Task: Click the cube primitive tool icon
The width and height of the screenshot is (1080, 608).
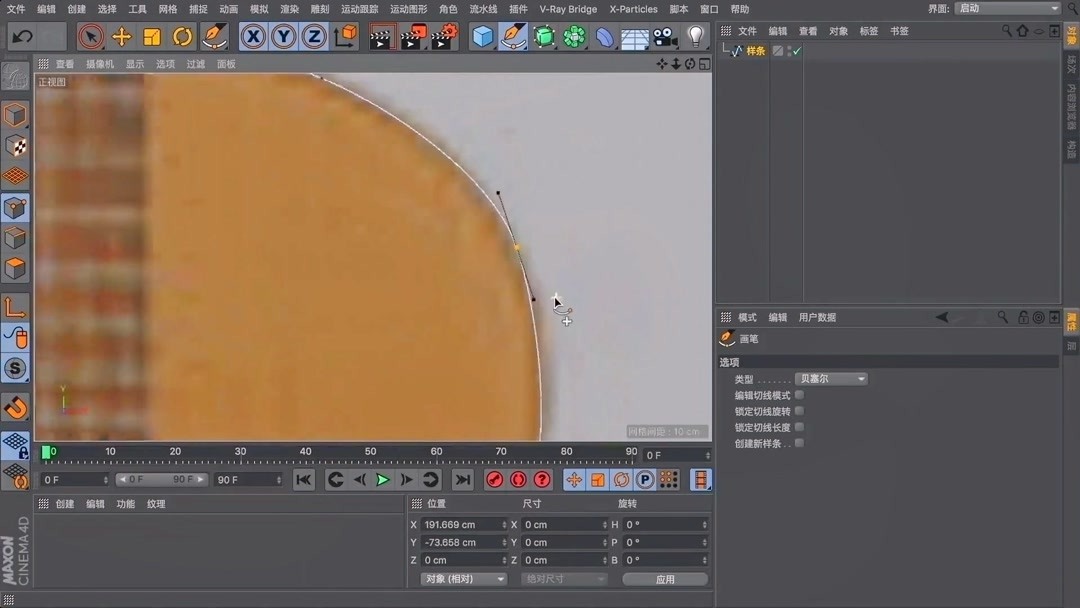Action: coord(481,36)
